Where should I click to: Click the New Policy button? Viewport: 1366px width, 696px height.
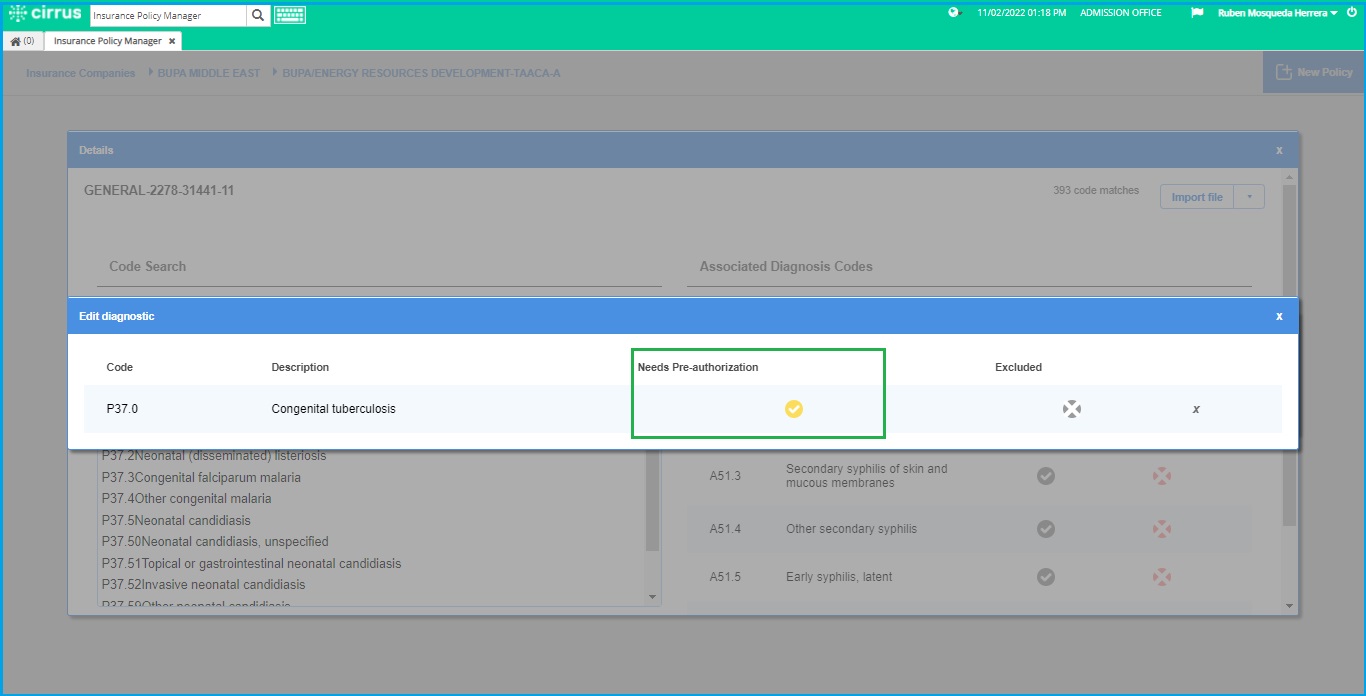1314,72
